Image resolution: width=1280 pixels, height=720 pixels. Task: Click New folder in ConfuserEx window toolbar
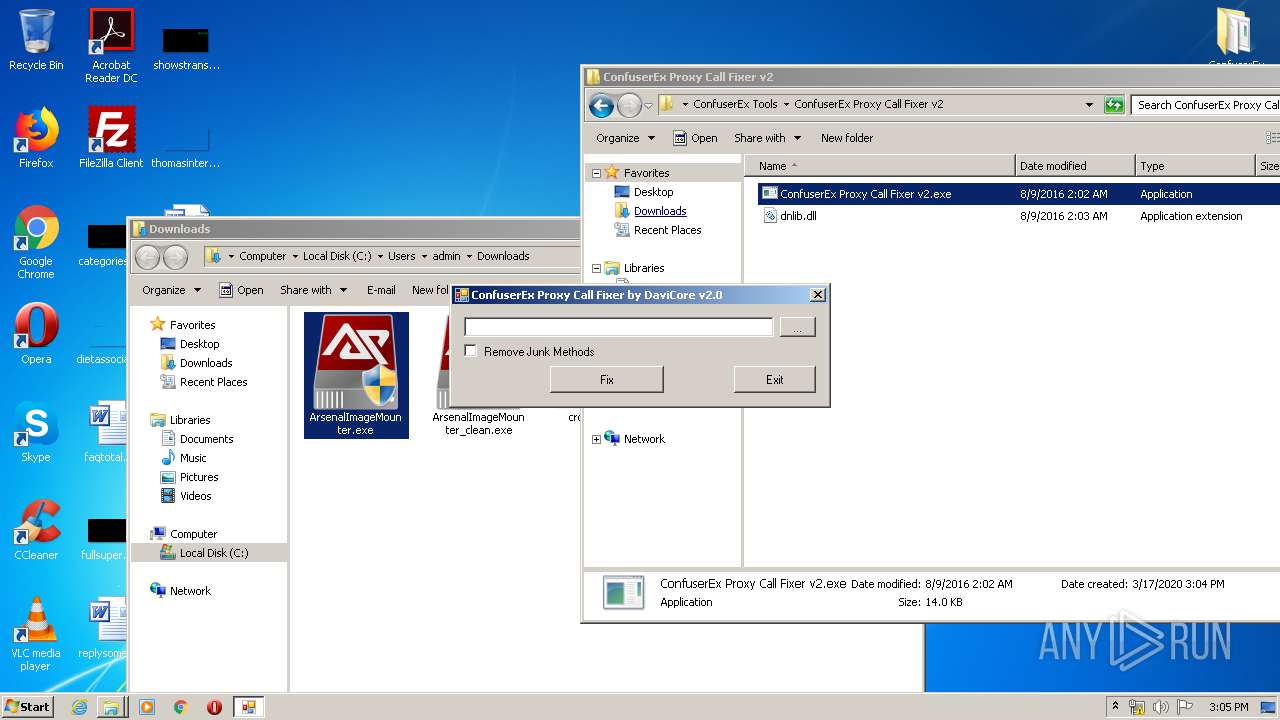[x=847, y=138]
